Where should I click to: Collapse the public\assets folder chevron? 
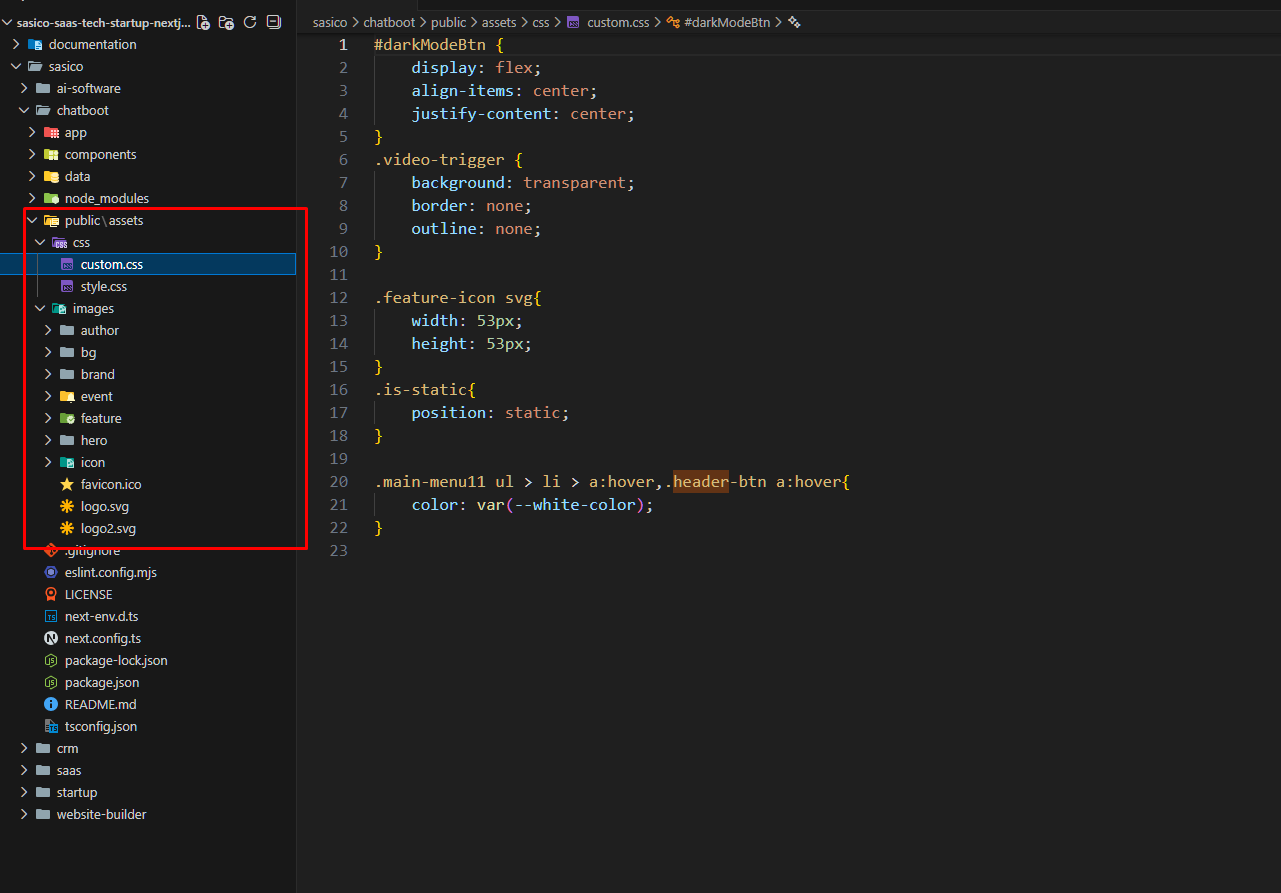point(32,220)
